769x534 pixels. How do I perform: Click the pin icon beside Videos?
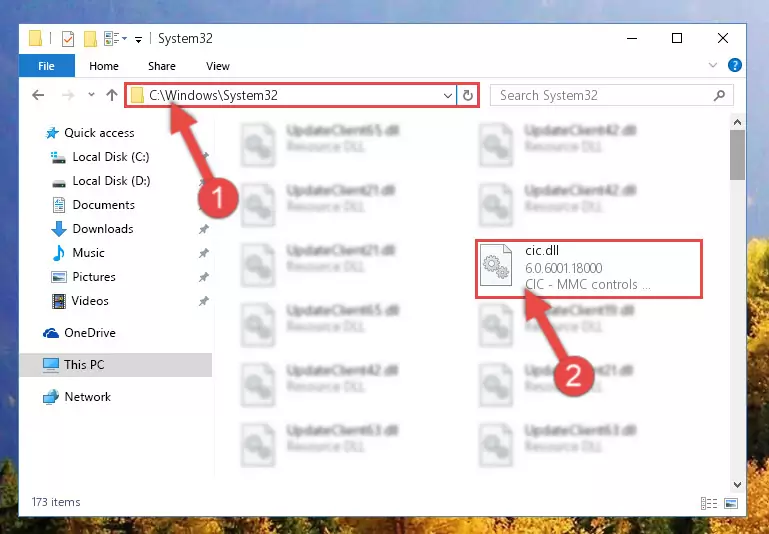pos(204,301)
